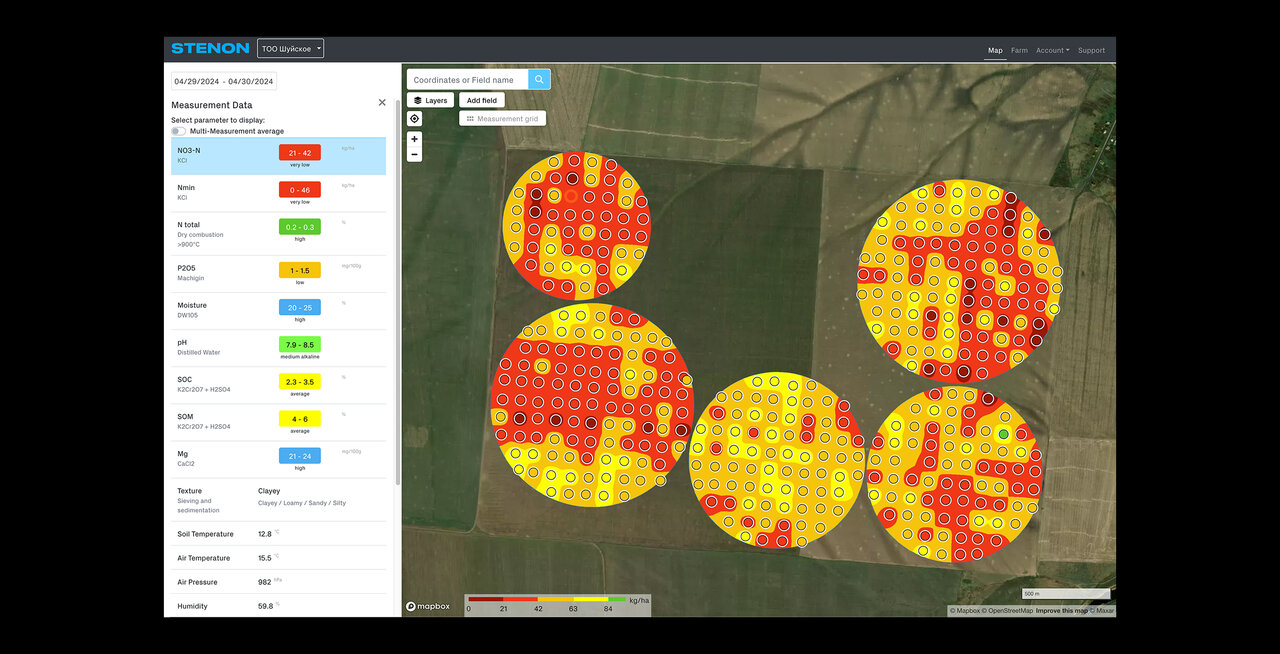Viewport: 1280px width, 654px height.
Task: Open the ТОО Шуйское farm dropdown
Action: (290, 48)
